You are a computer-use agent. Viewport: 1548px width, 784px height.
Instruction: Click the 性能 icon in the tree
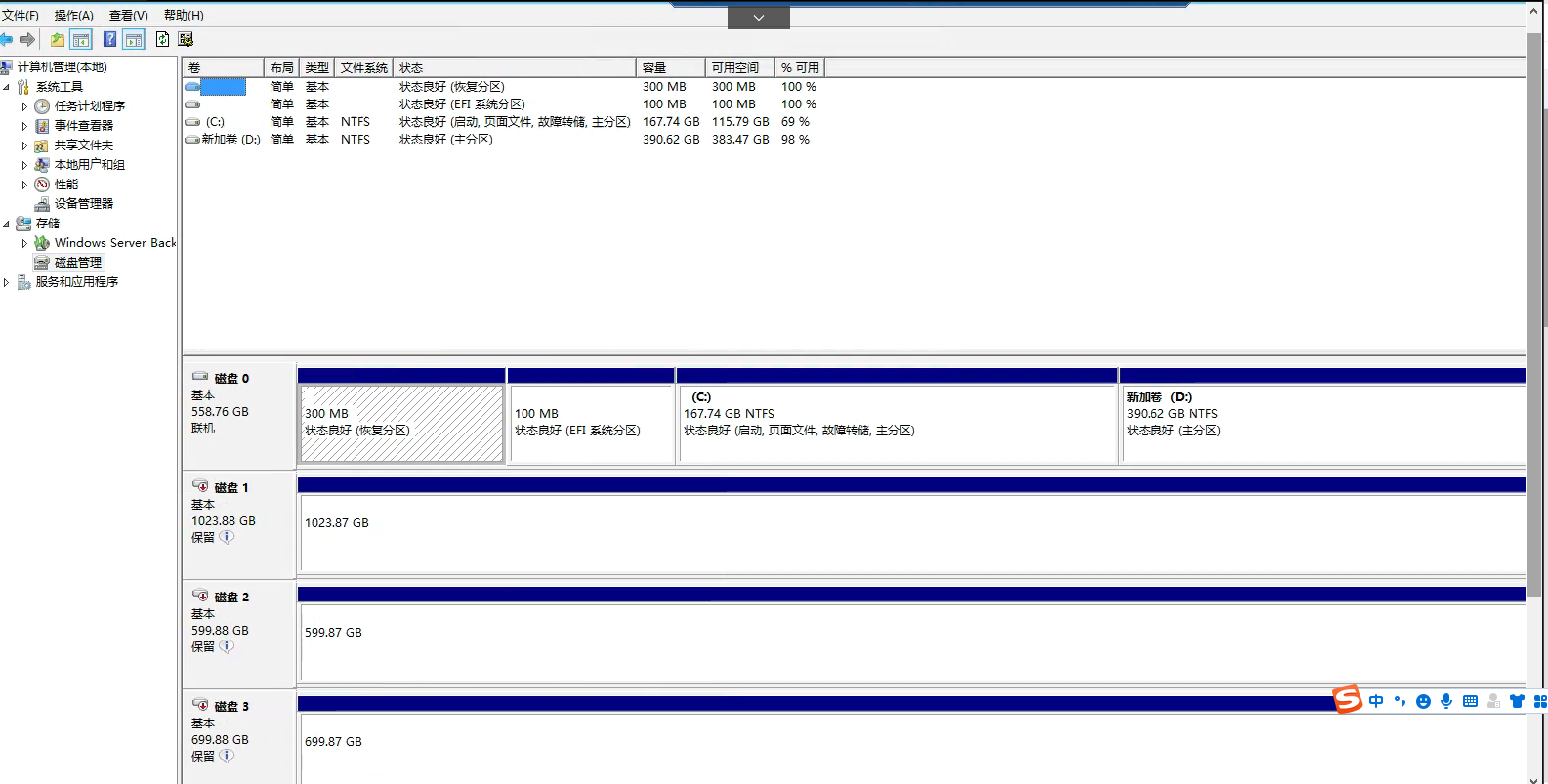point(42,184)
